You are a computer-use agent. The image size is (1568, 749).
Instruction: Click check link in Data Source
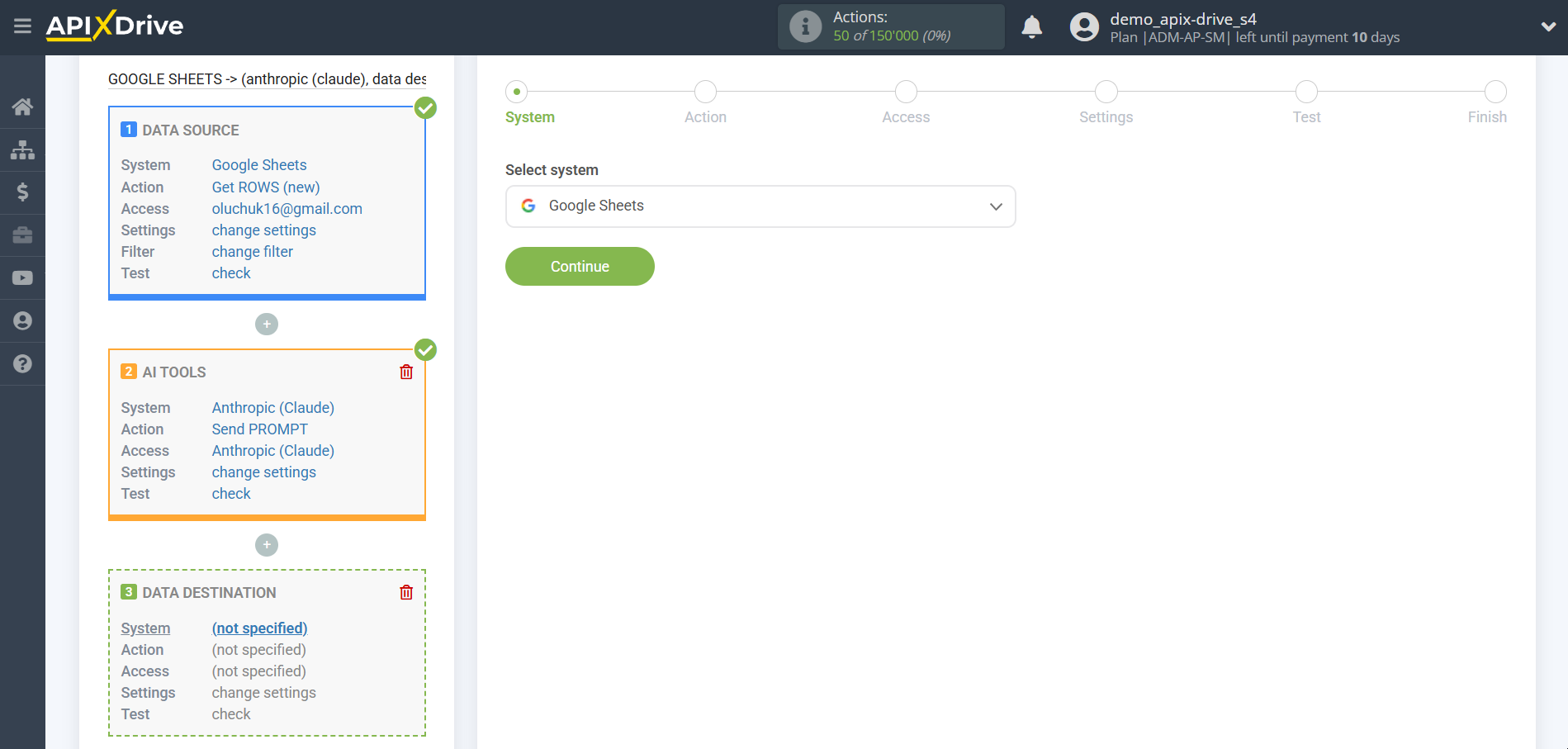point(231,273)
